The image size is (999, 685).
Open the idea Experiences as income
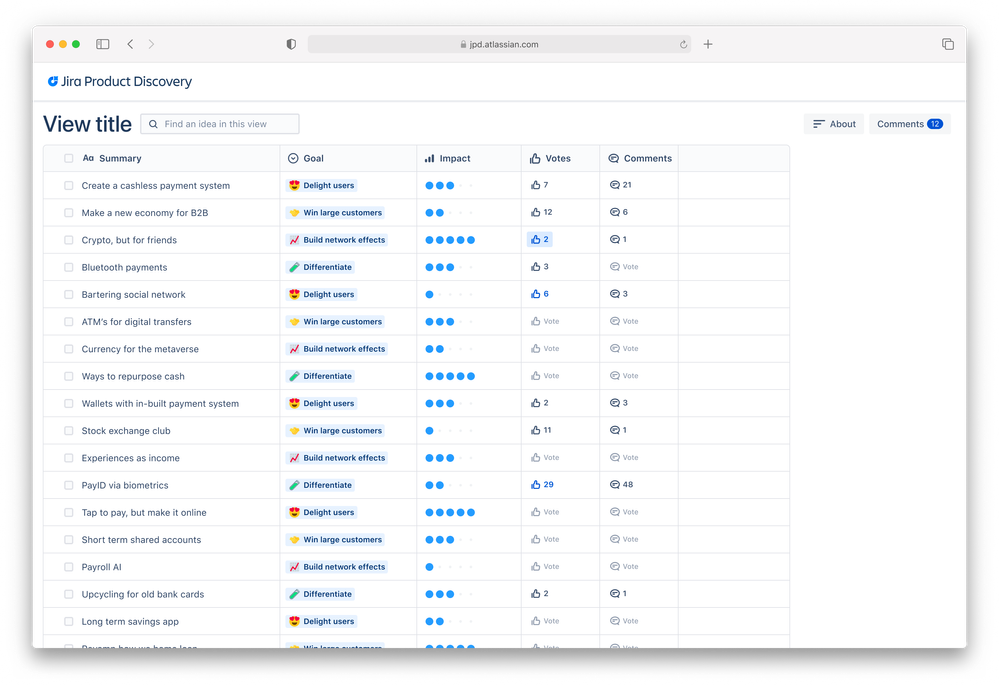[x=131, y=458]
